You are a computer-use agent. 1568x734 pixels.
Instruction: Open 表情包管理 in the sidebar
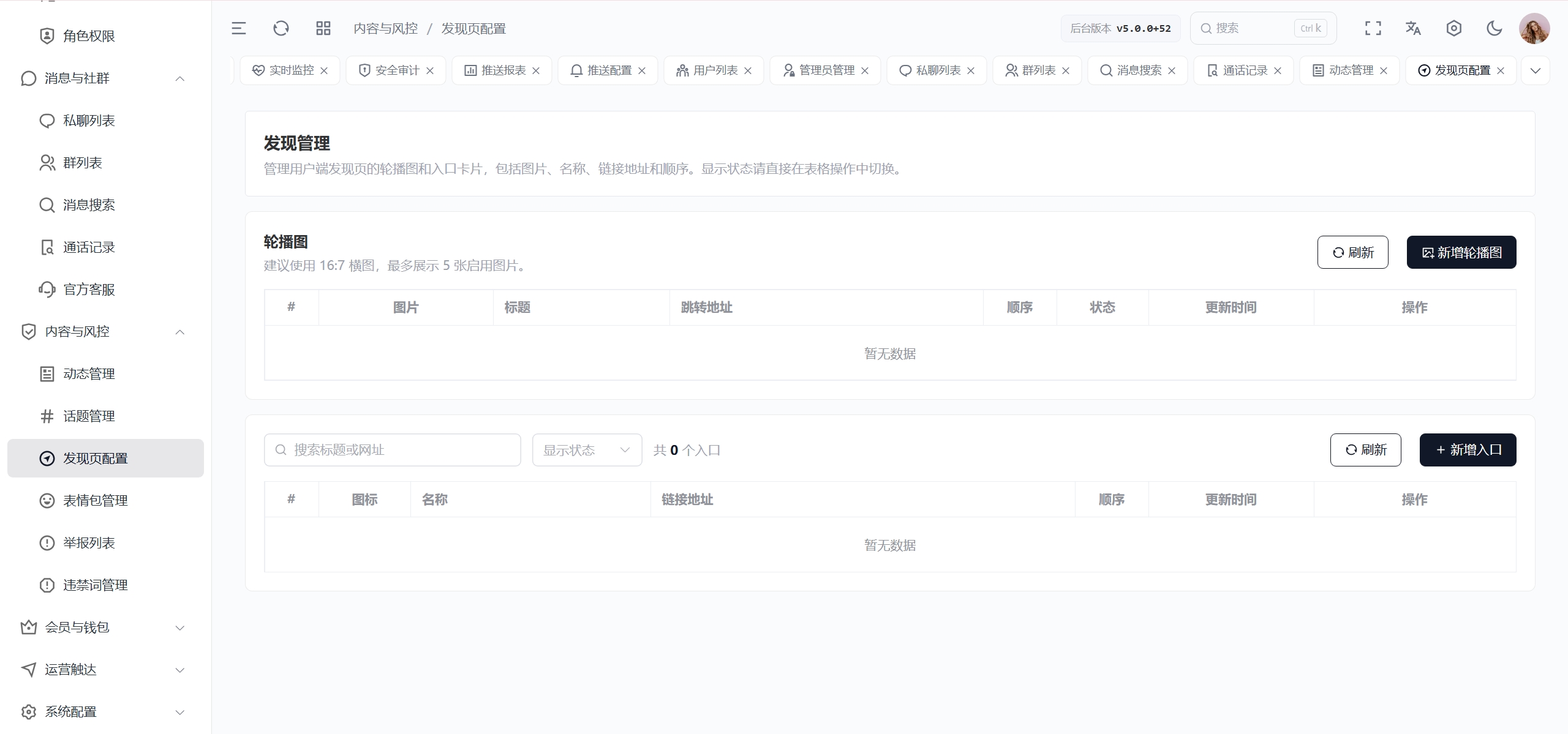point(105,501)
